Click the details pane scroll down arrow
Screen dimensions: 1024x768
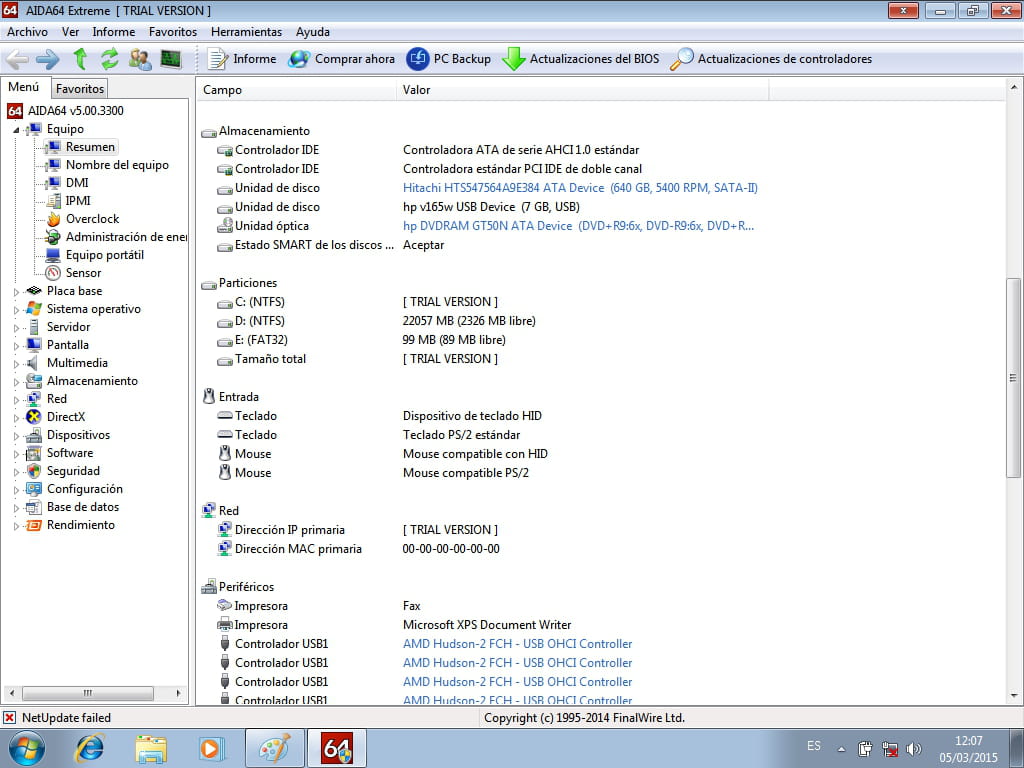coord(1014,696)
